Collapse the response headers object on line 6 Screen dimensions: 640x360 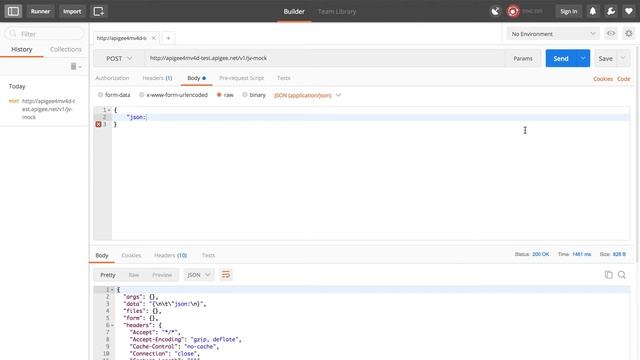point(112,325)
